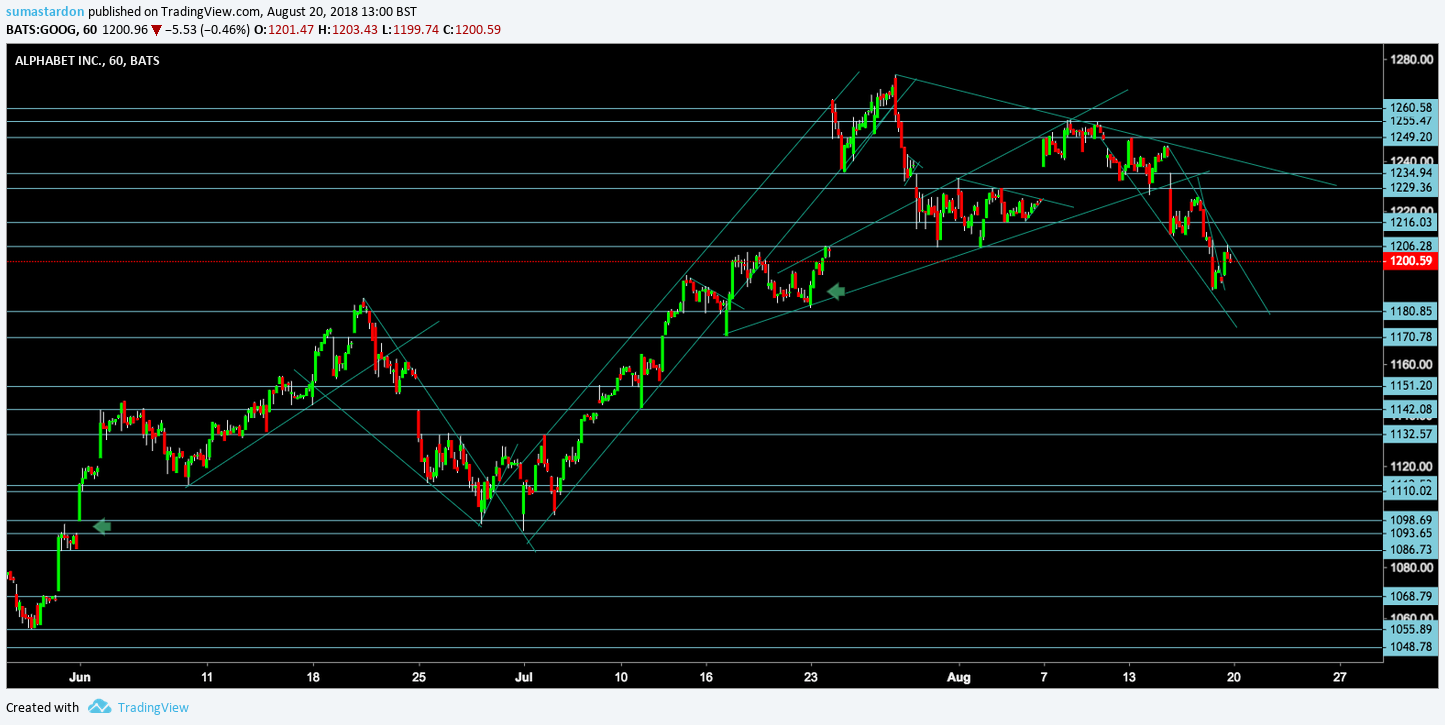Click the 1180.85 price level label
Screen dimensions: 1445x725
tap(1411, 311)
